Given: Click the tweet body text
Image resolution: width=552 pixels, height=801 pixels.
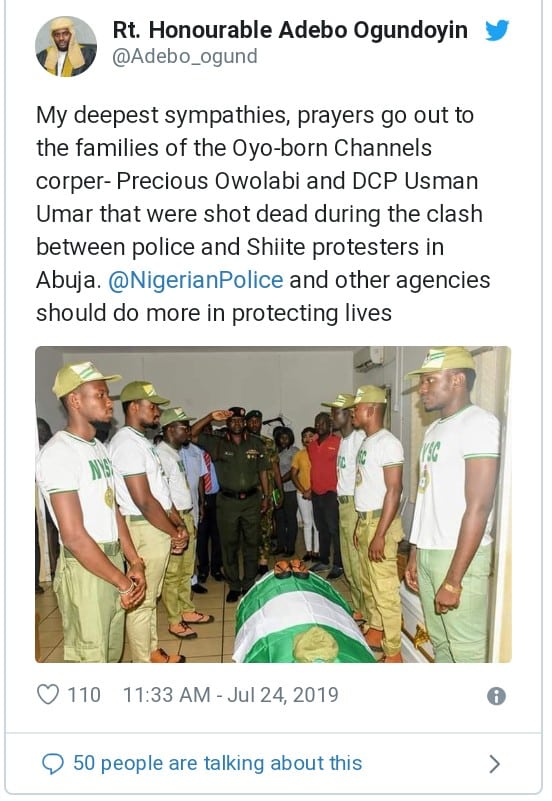Looking at the screenshot, I should (x=263, y=214).
